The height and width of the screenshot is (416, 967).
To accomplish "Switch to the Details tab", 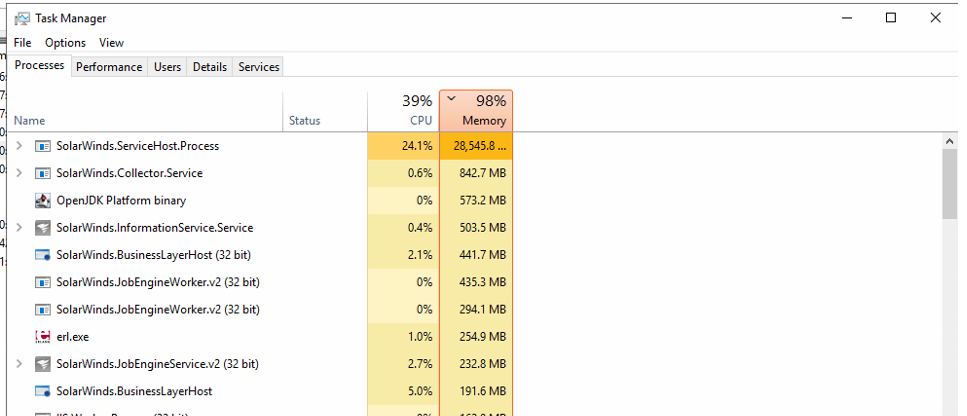I will [210, 67].
